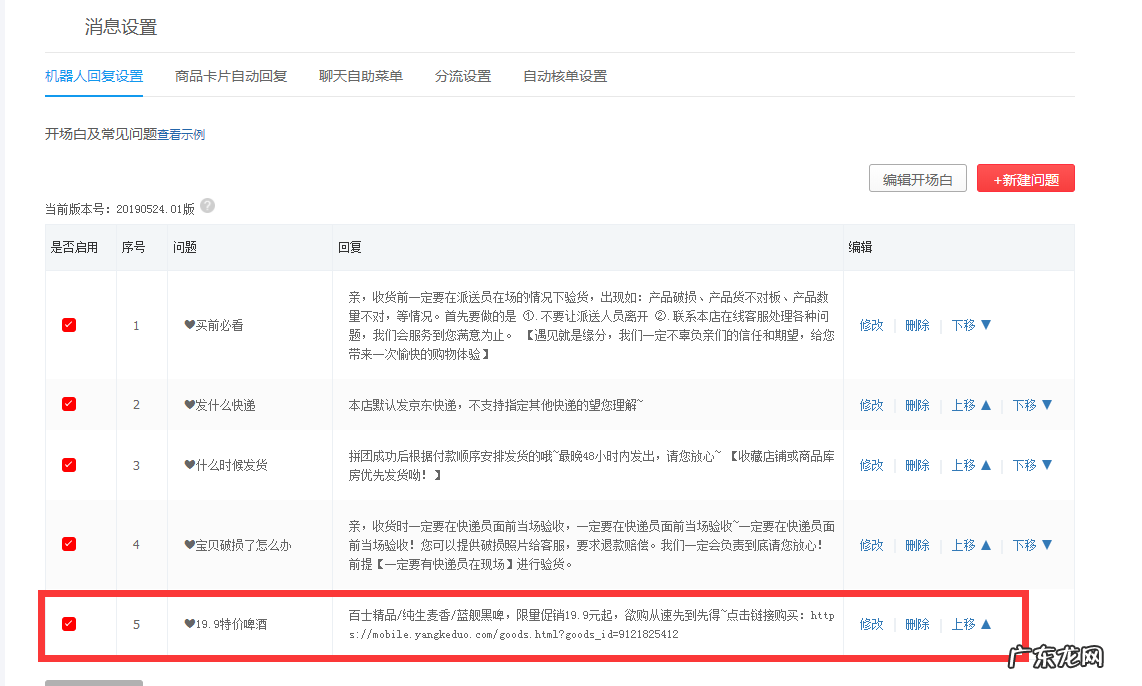
Task: Click the 编辑开场白 button
Action: click(x=917, y=177)
